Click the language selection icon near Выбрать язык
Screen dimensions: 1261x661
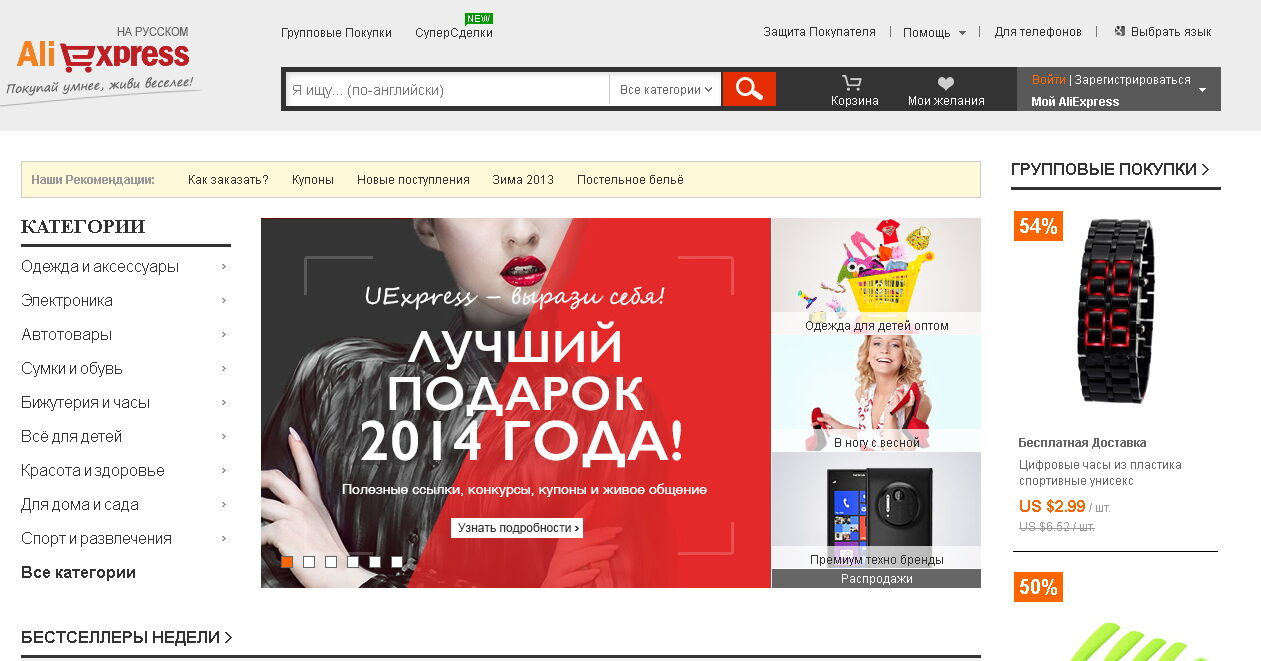pyautogui.click(x=1120, y=32)
